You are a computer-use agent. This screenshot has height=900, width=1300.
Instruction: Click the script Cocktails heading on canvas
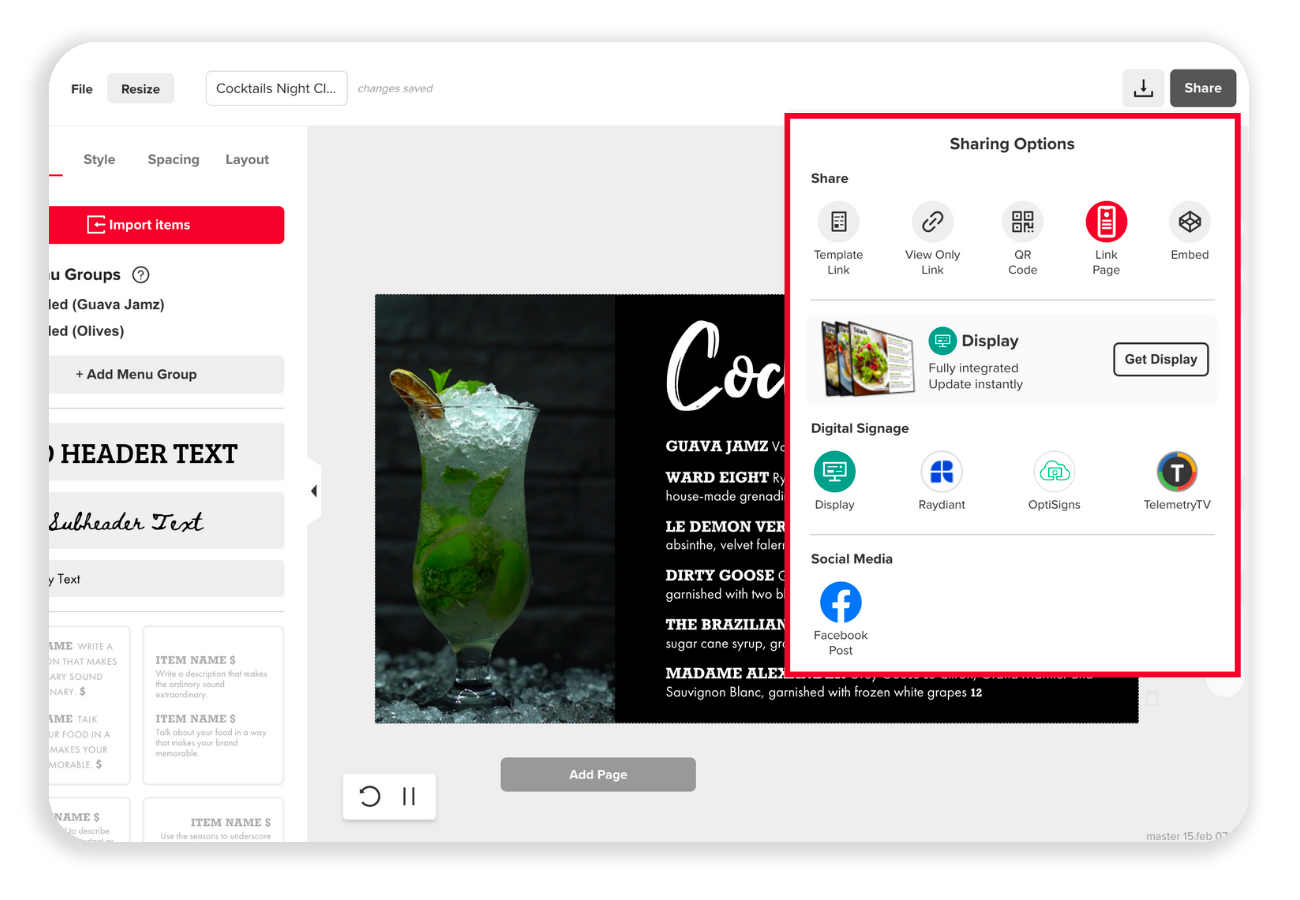[725, 365]
